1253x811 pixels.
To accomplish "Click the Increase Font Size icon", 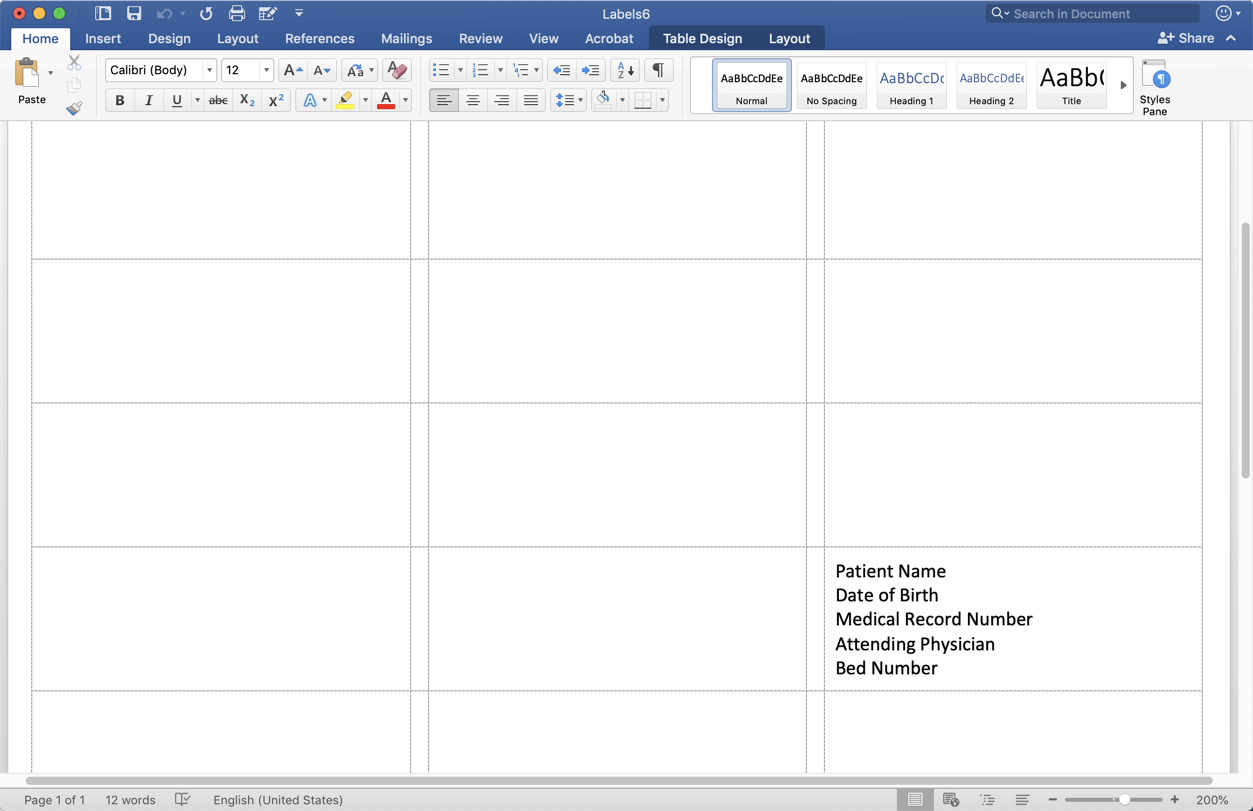I will (x=292, y=70).
